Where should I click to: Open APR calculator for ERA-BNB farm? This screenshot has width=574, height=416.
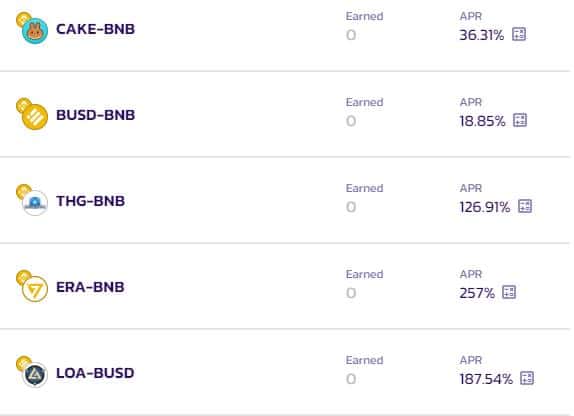pyautogui.click(x=509, y=292)
